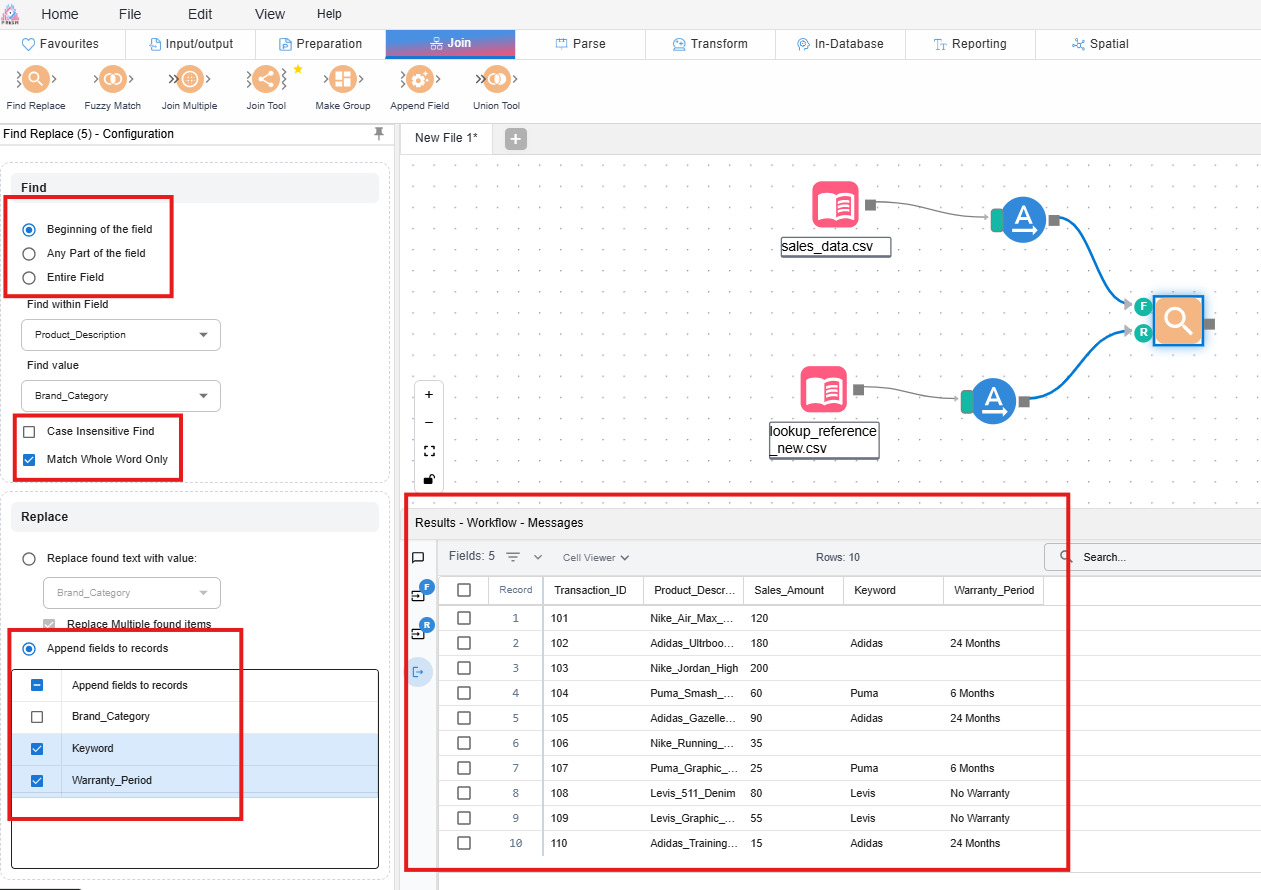
Task: Uncheck Match Whole Word Only
Action: point(29,460)
